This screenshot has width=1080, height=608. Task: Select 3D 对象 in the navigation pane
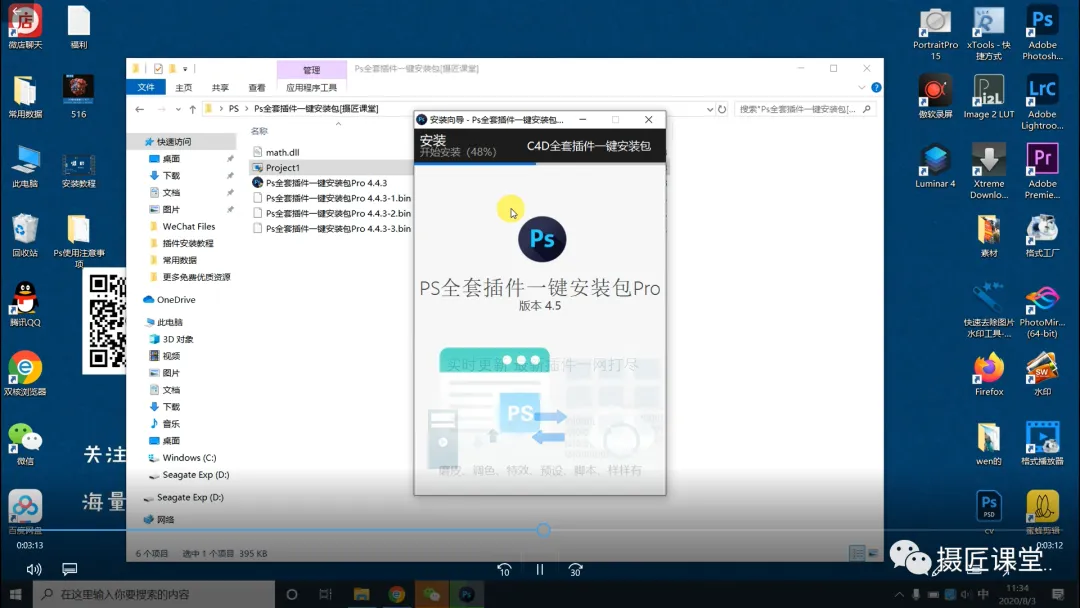(x=178, y=339)
